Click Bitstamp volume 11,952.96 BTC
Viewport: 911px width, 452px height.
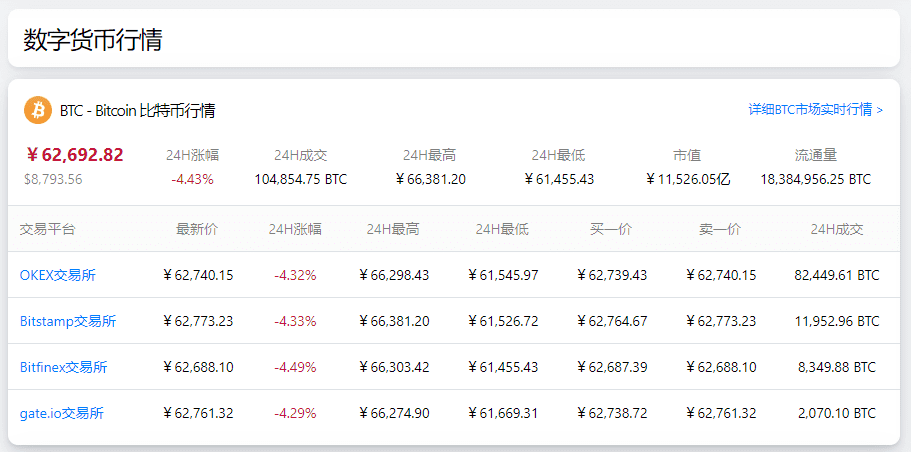click(x=837, y=321)
